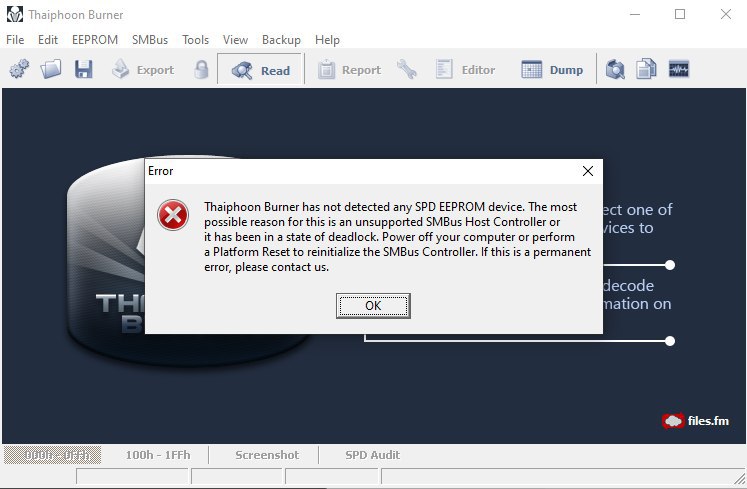The image size is (747, 489).
Task: Switch to the Screenshot tab
Action: tap(267, 455)
